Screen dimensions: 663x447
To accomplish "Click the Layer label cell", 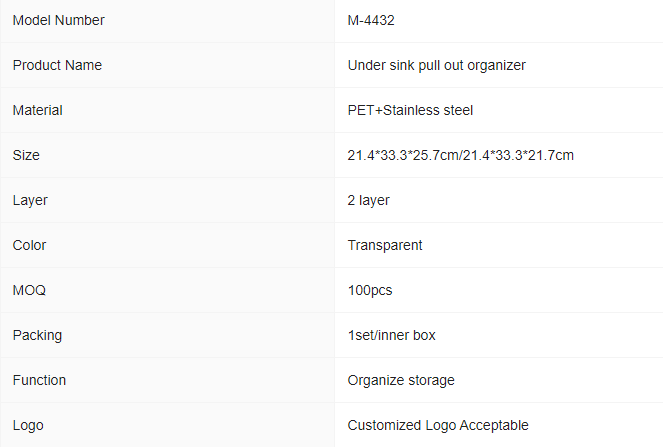I will point(167,200).
